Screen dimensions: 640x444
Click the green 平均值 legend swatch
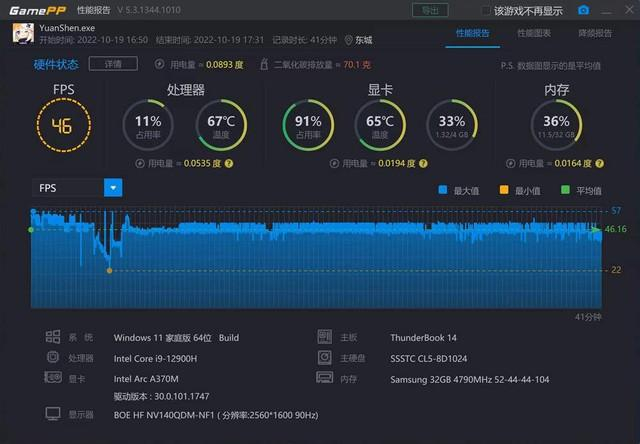565,190
